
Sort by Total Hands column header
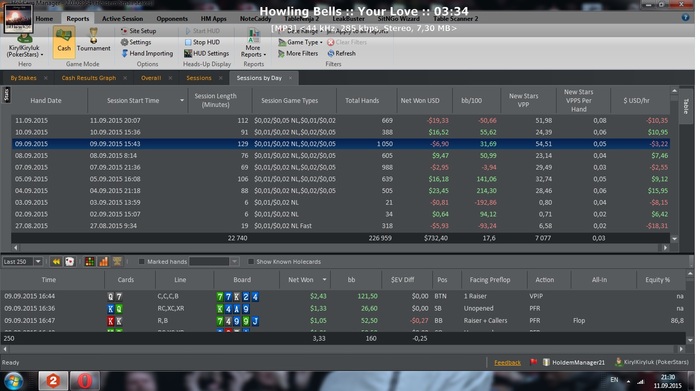(x=362, y=100)
